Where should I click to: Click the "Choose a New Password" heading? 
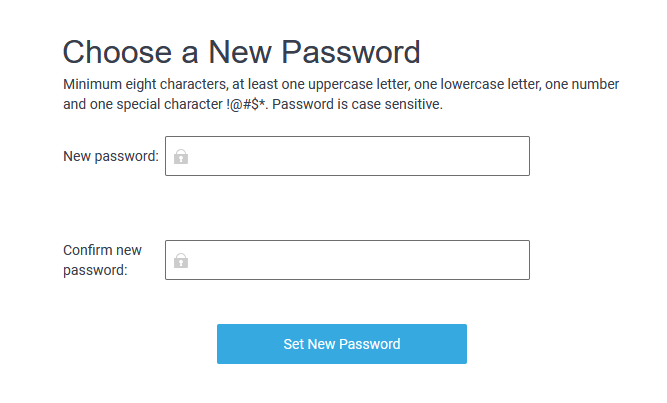point(241,52)
